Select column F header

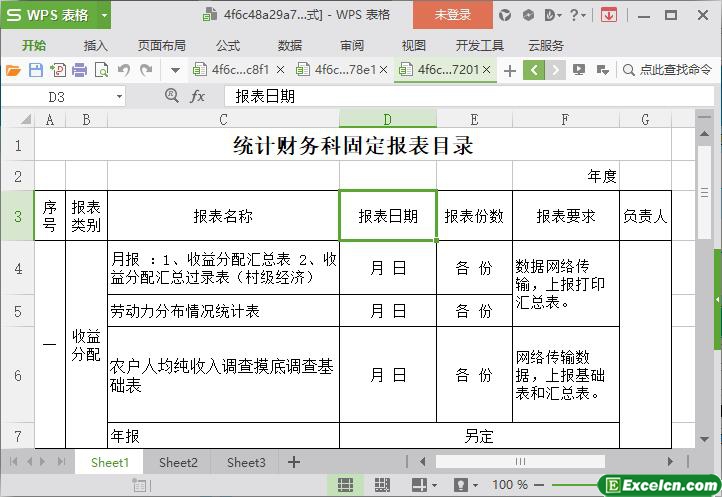click(x=565, y=119)
